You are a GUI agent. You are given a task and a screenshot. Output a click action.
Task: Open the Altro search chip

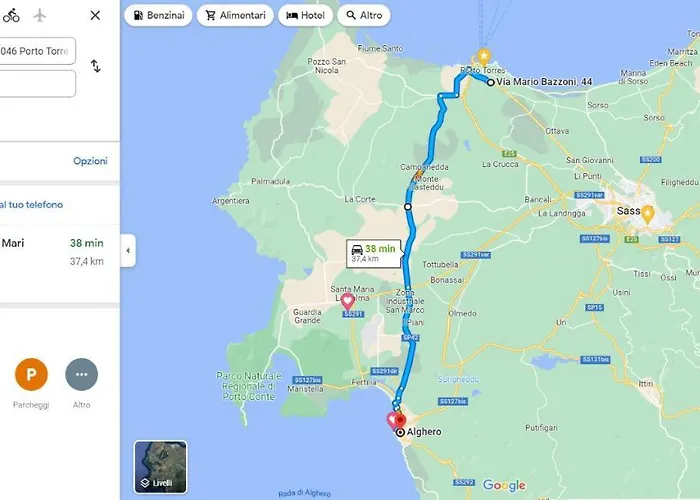[364, 15]
